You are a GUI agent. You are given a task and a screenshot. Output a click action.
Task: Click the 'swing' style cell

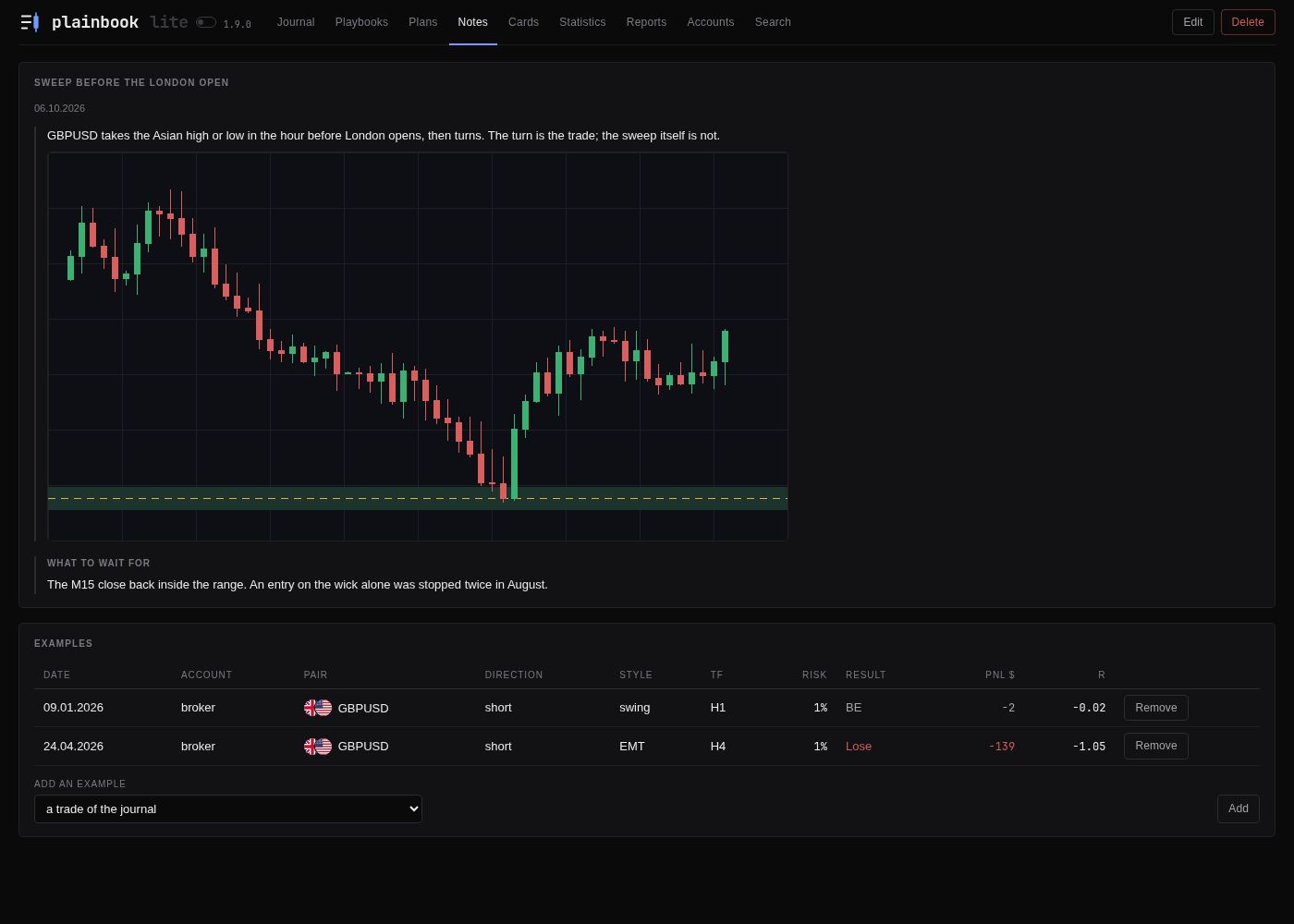[x=635, y=708]
